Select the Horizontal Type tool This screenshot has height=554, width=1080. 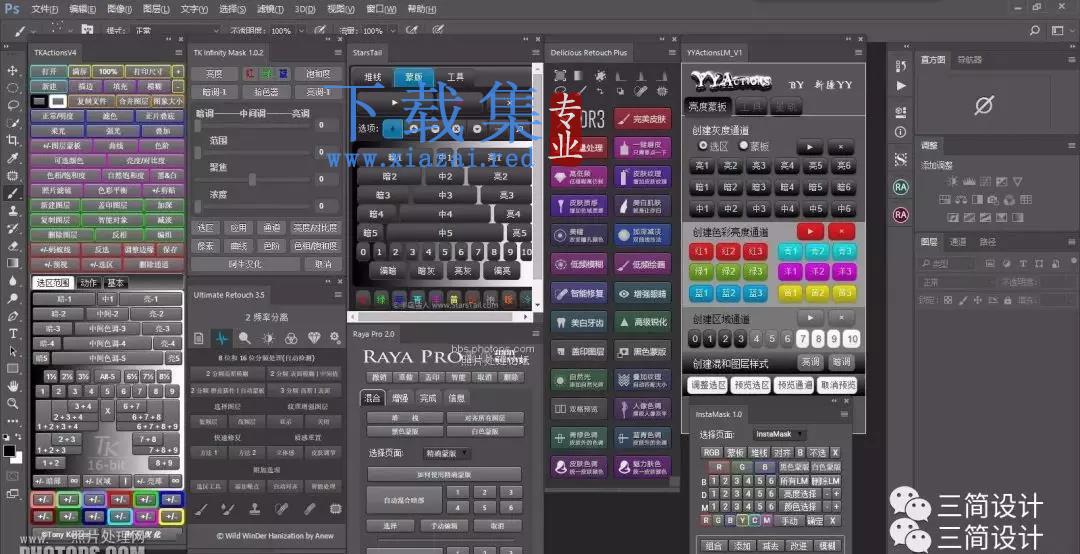(x=12, y=334)
